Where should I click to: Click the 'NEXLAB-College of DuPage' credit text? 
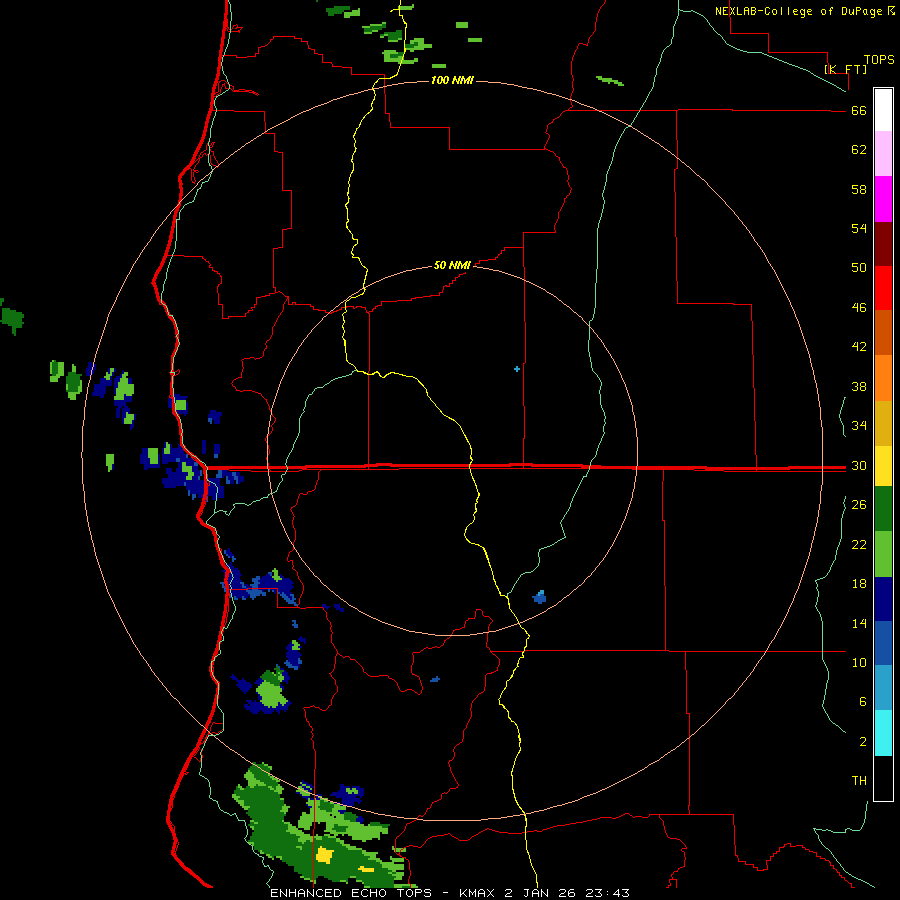pos(799,11)
